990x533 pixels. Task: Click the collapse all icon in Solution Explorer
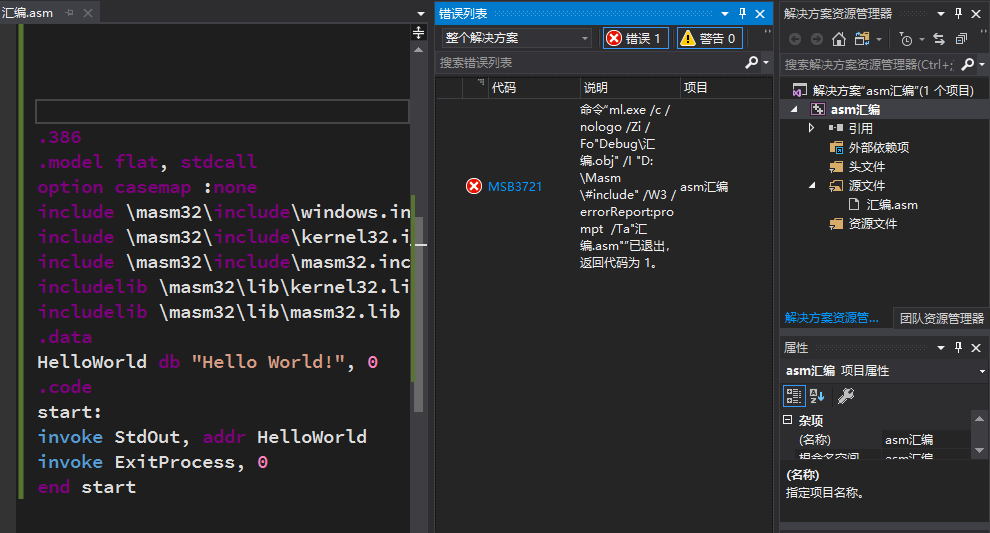[x=961, y=39]
